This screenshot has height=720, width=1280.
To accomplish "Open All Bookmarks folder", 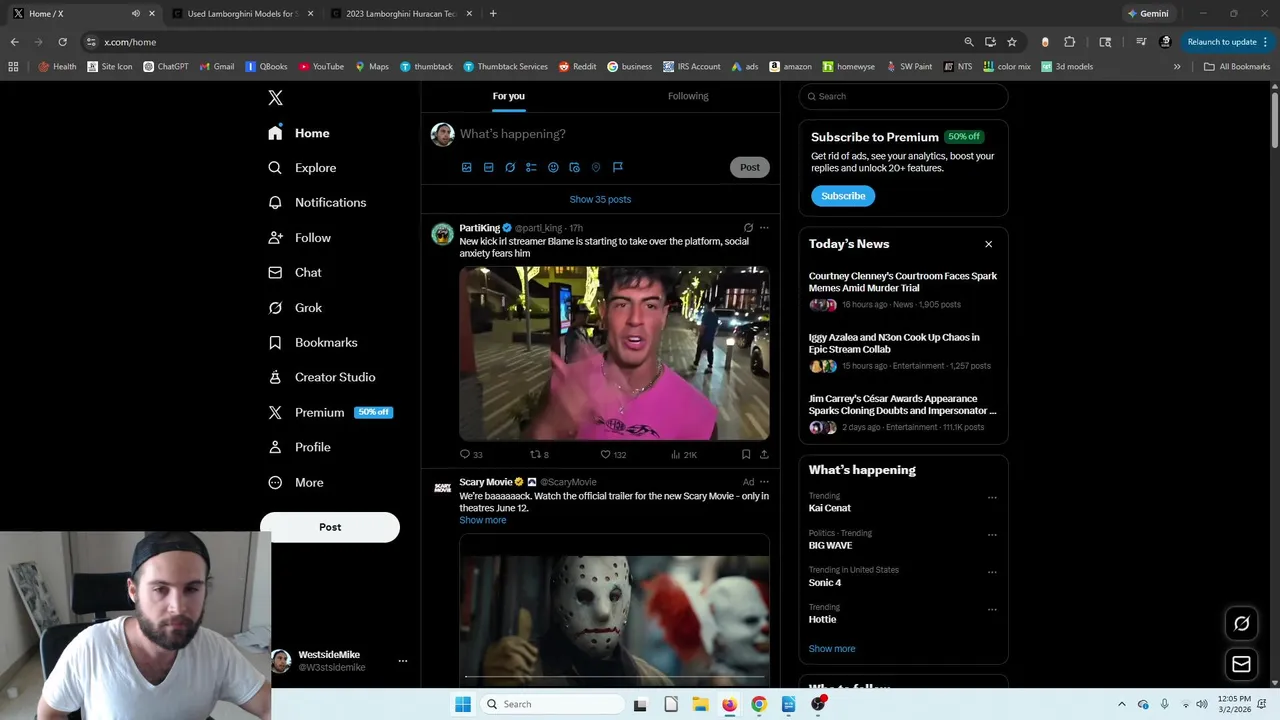I will pyautogui.click(x=1237, y=67).
